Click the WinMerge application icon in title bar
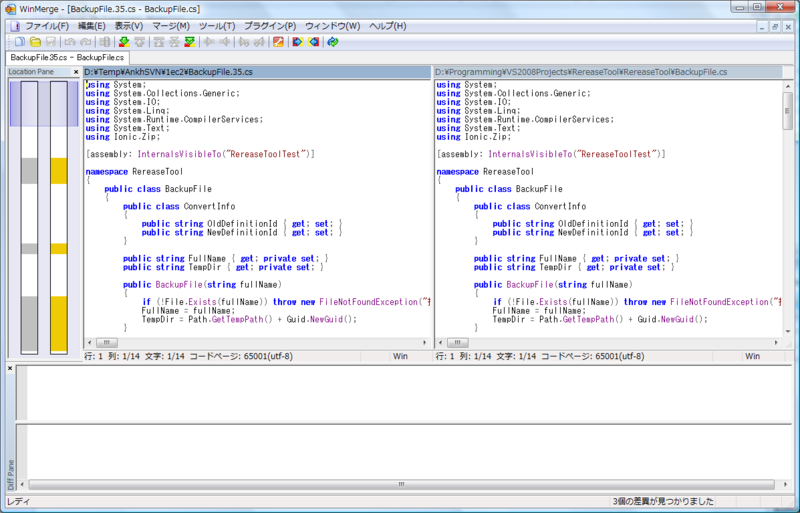800x513 pixels. pos(10,9)
